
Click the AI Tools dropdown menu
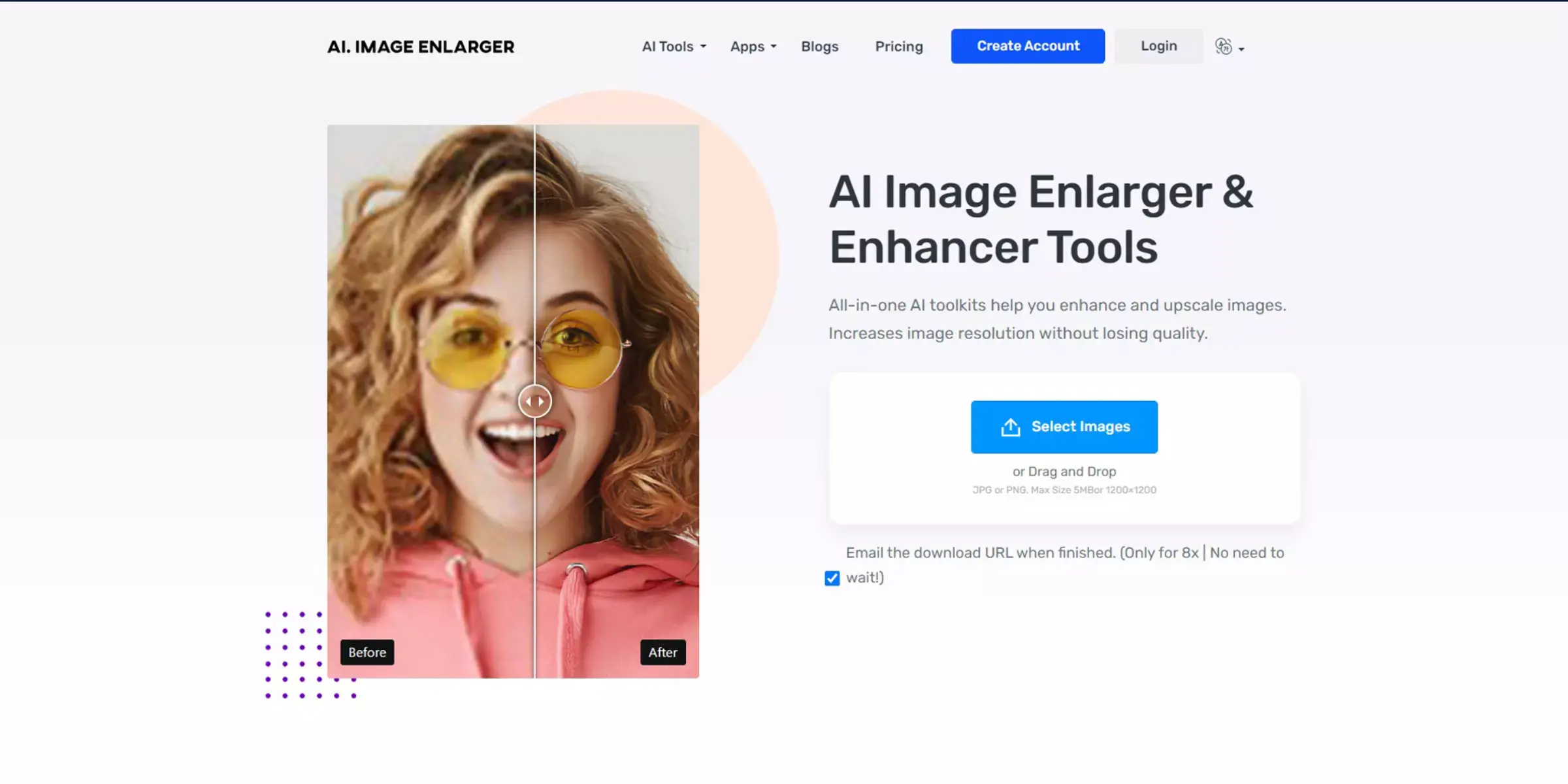[x=672, y=46]
